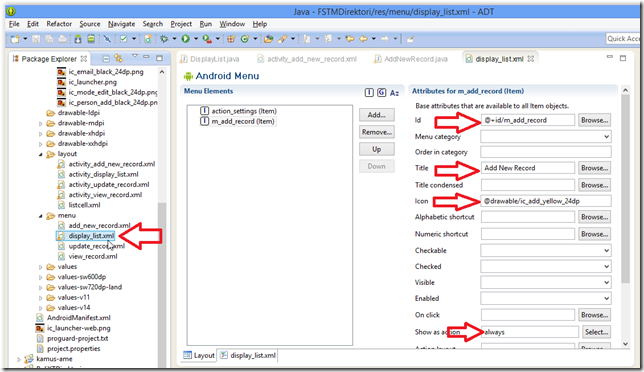
Task: Expand the values-v11 folder
Action: pyautogui.click(x=41, y=298)
